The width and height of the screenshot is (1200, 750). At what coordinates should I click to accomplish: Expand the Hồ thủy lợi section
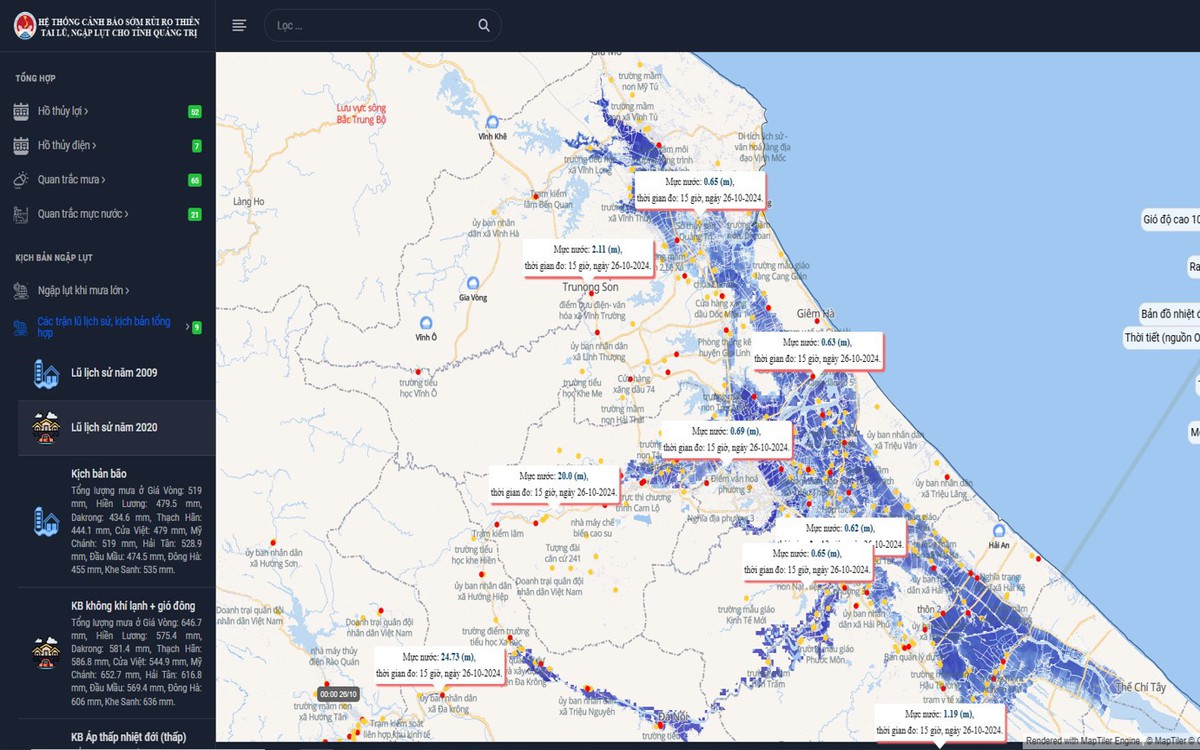64,112
